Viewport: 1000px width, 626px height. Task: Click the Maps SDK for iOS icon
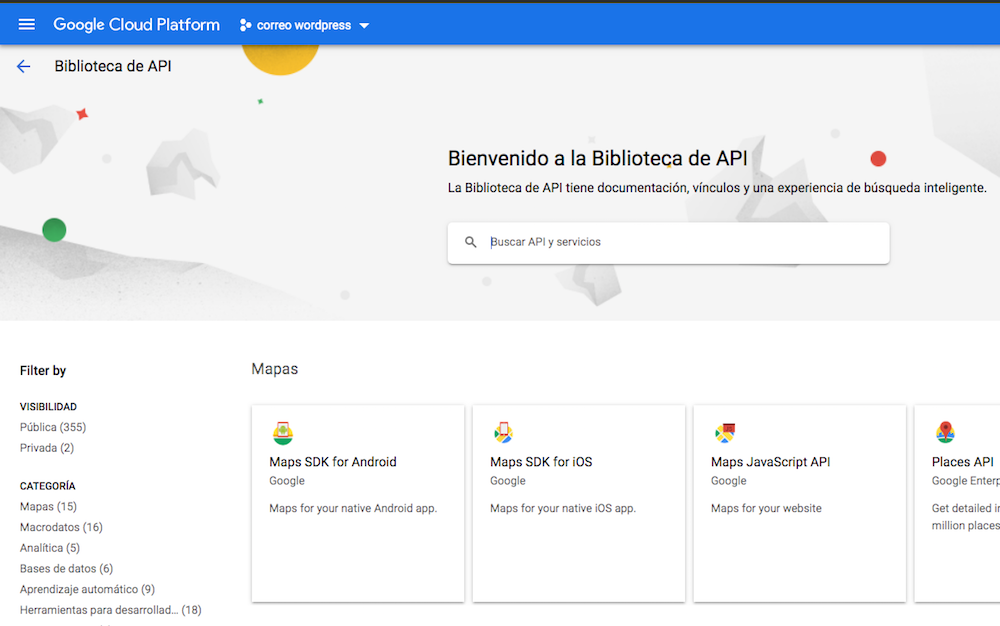(x=503, y=433)
